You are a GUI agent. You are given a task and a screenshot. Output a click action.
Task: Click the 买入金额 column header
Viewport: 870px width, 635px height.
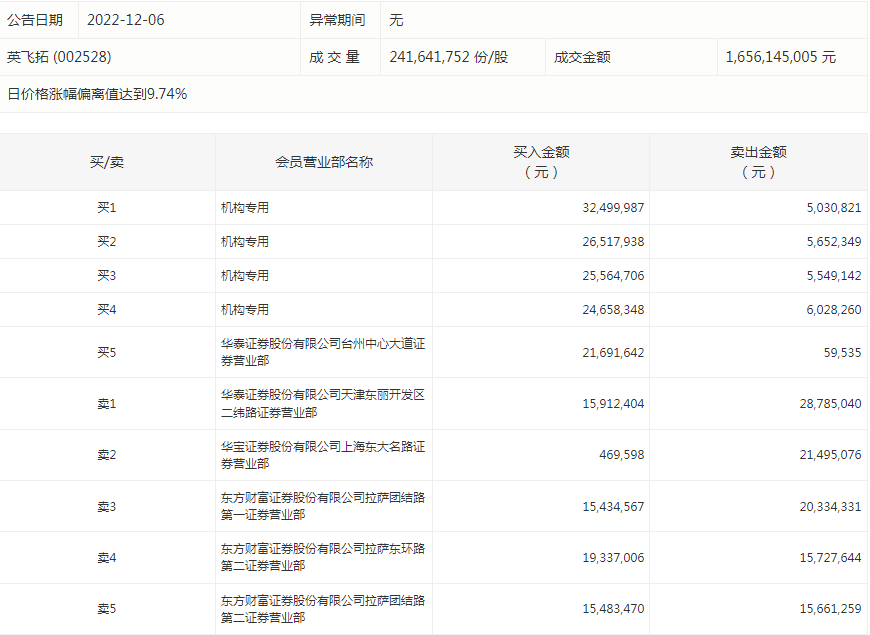pyautogui.click(x=541, y=162)
